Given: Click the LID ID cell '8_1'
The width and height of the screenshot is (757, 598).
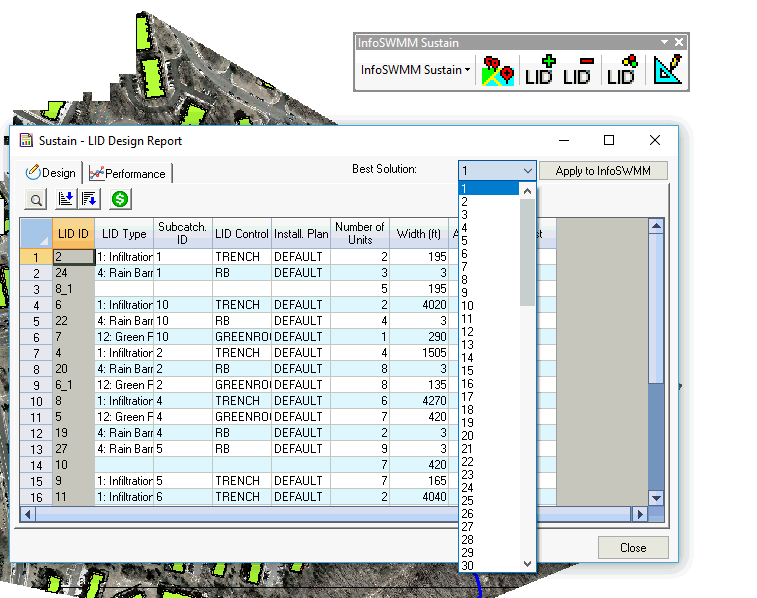Looking at the screenshot, I should [73, 289].
